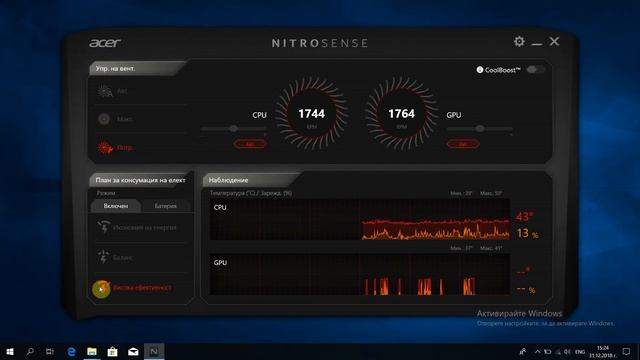The image size is (640, 360).
Task: Click the План за консумация panel header
Action: point(140,180)
